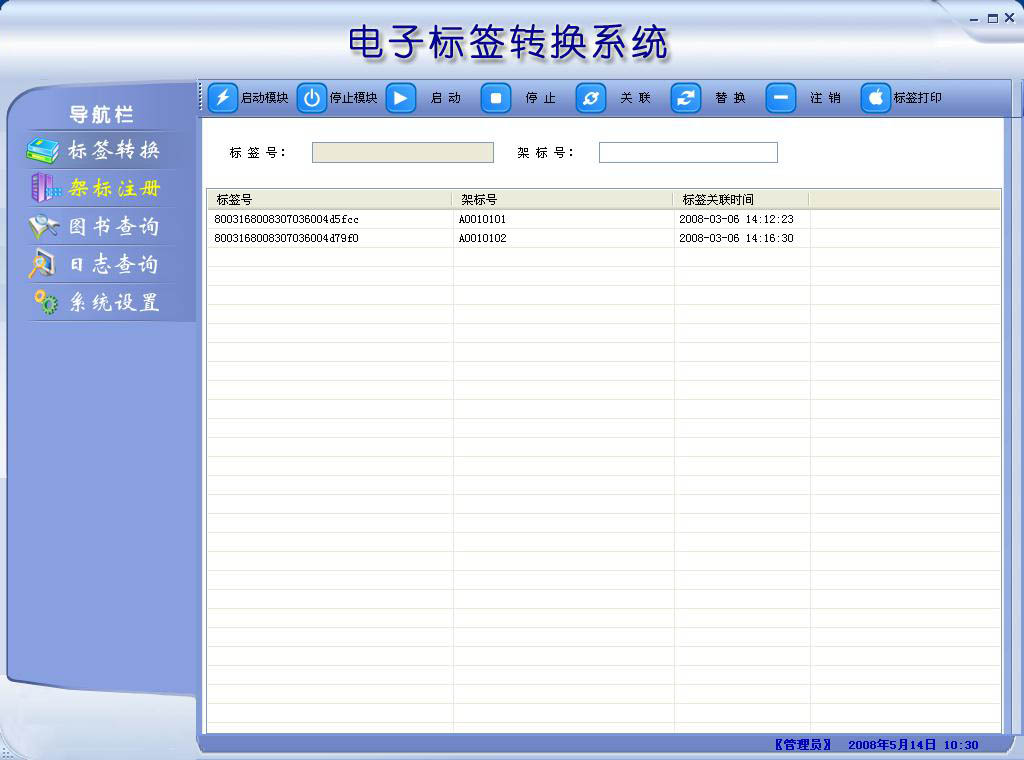Click the 注销 minus icon
The height and width of the screenshot is (760, 1024).
pos(780,98)
